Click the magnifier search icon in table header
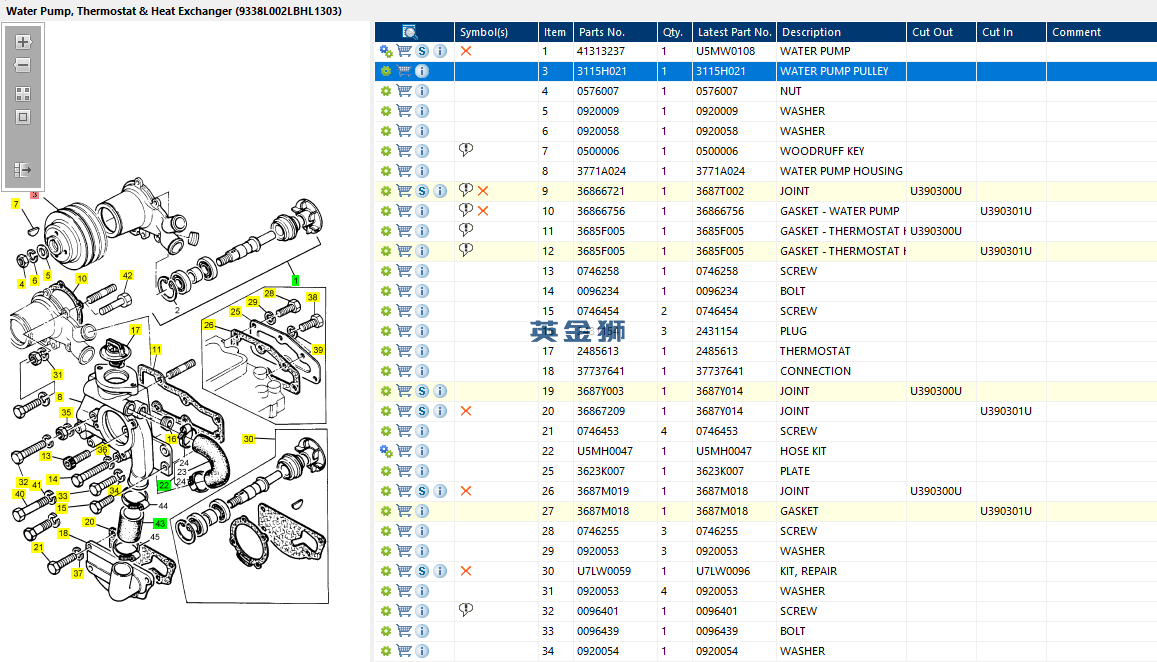Viewport: 1157px width, 662px height. click(410, 32)
